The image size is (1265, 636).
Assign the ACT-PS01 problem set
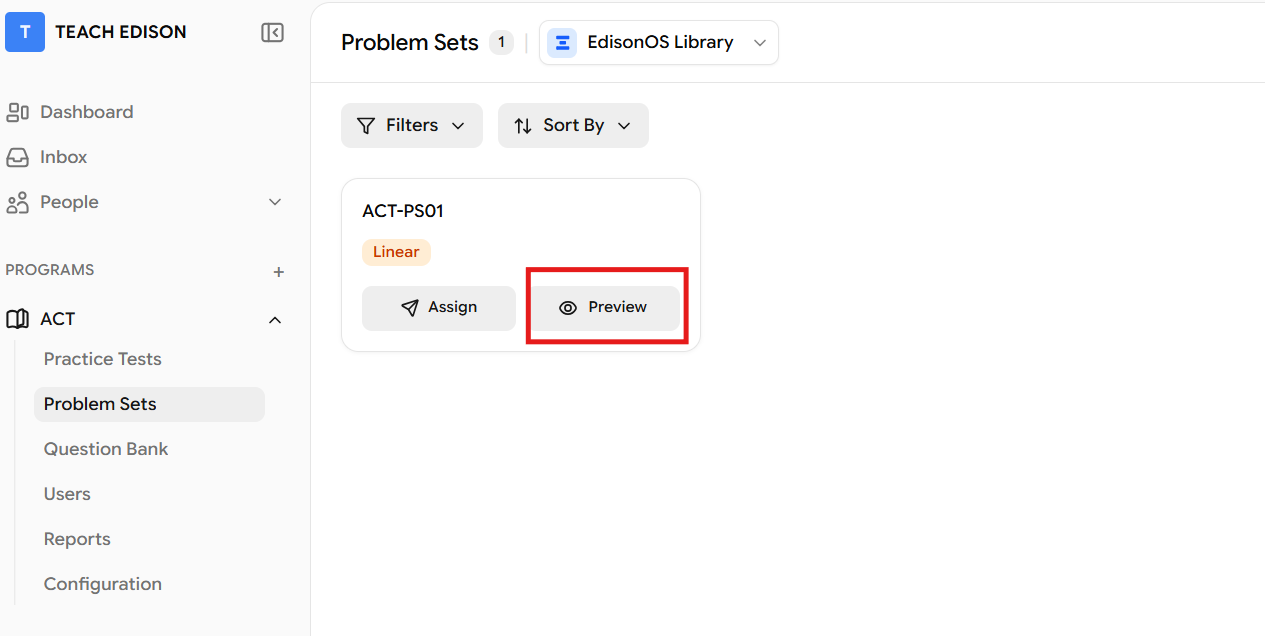[x=439, y=308]
